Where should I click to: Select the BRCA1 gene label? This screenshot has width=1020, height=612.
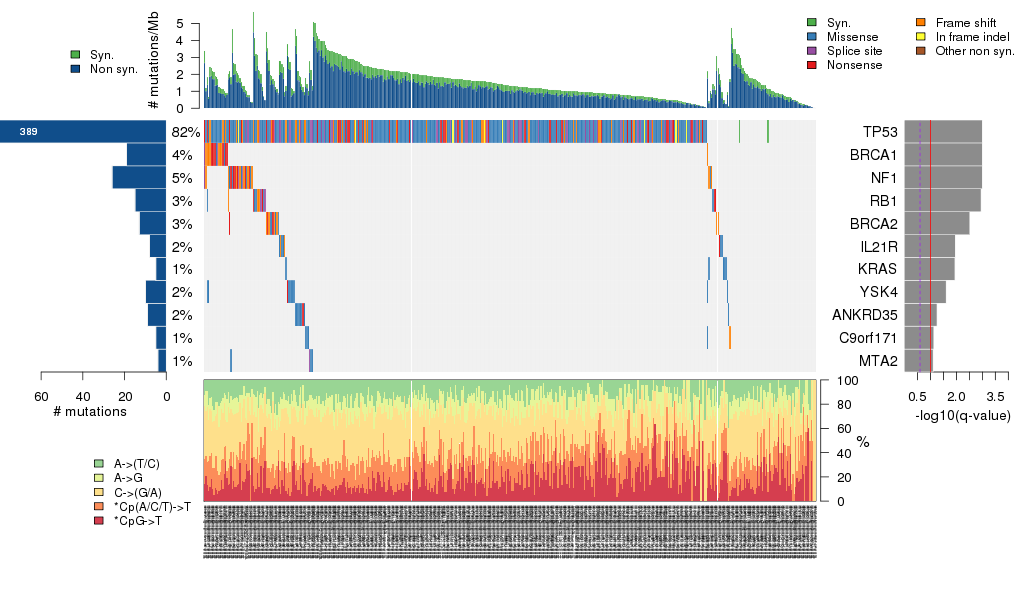tap(874, 155)
